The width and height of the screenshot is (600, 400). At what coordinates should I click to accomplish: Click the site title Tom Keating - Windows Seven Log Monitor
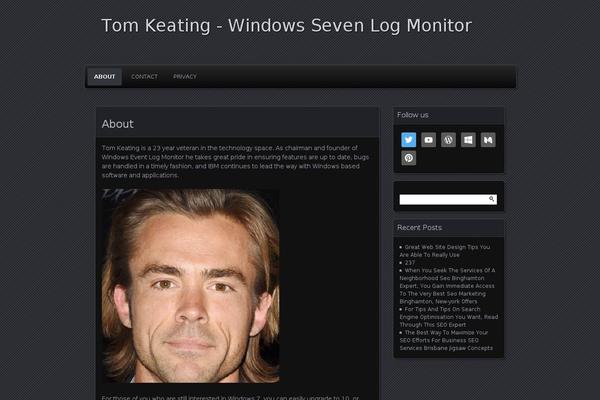[x=286, y=26]
